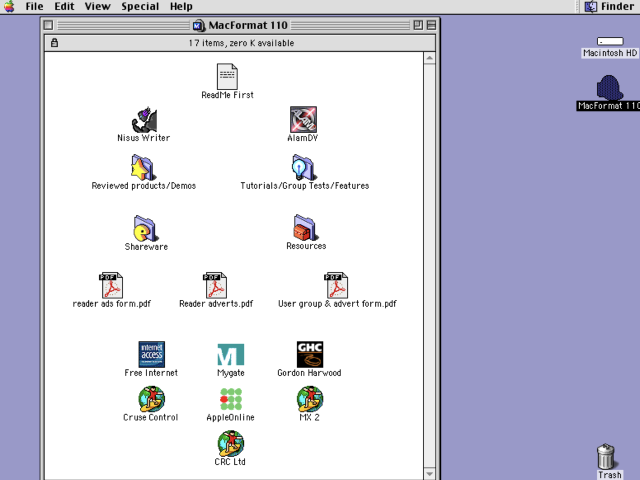This screenshot has width=640, height=480.
Task: Select the Resources folder icon
Action: pos(305,227)
